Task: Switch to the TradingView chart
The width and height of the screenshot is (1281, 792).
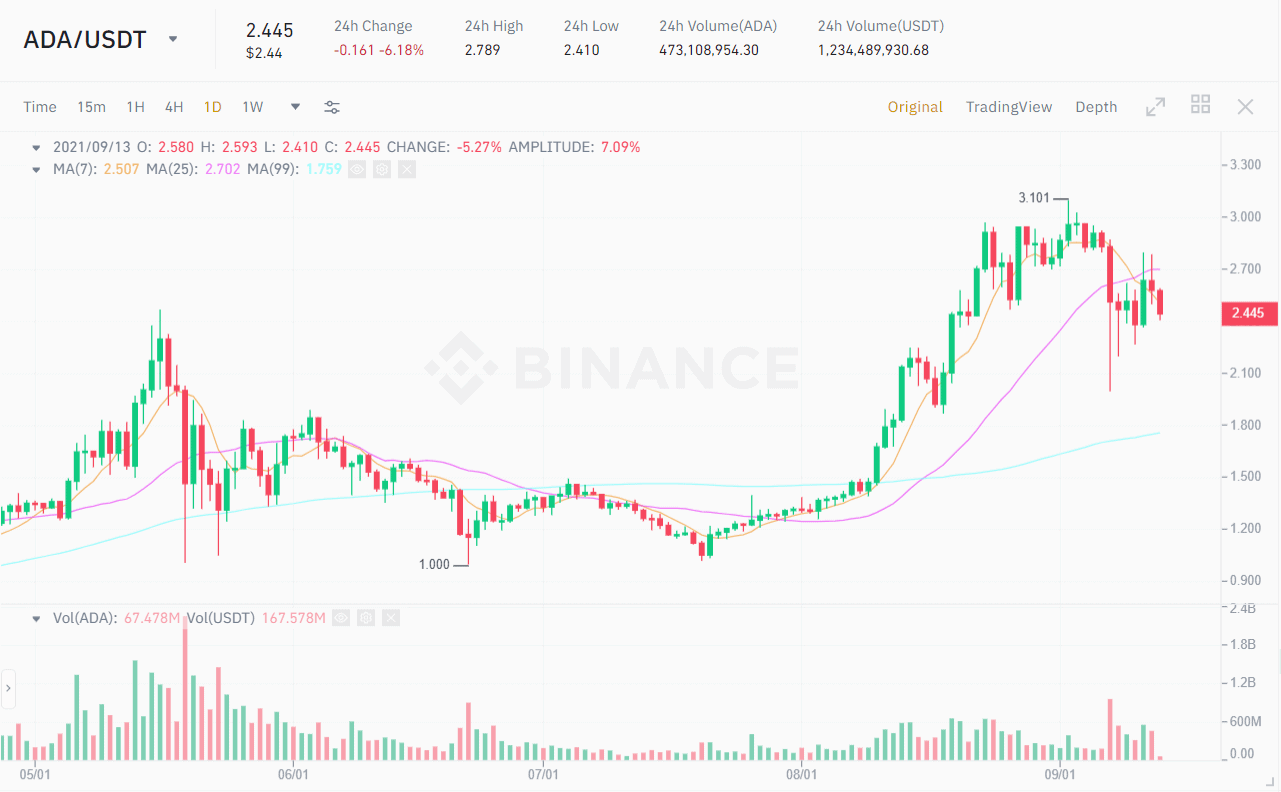Action: pyautogui.click(x=1009, y=107)
